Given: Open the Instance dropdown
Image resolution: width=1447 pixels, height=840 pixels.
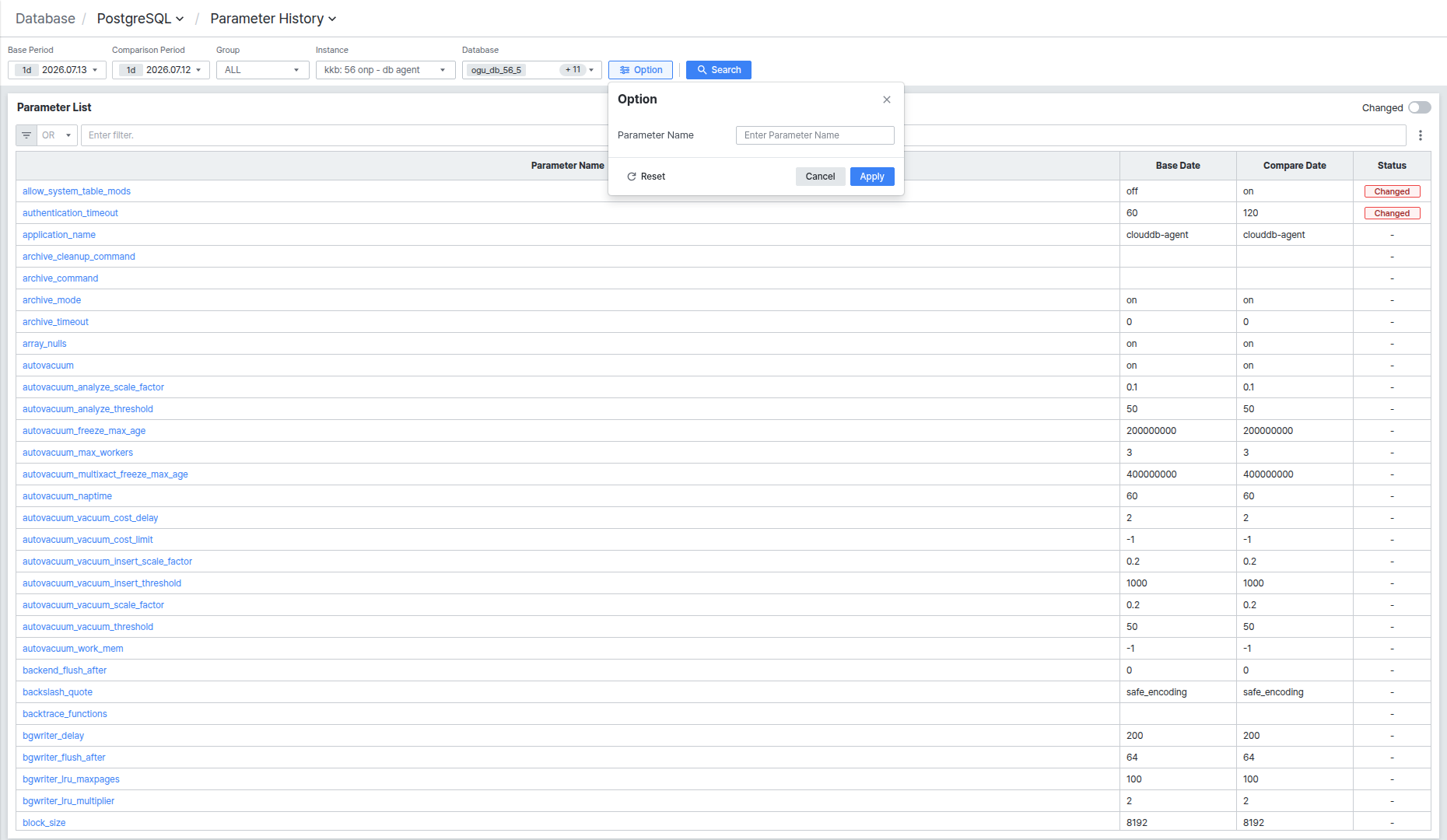Looking at the screenshot, I should click(385, 70).
